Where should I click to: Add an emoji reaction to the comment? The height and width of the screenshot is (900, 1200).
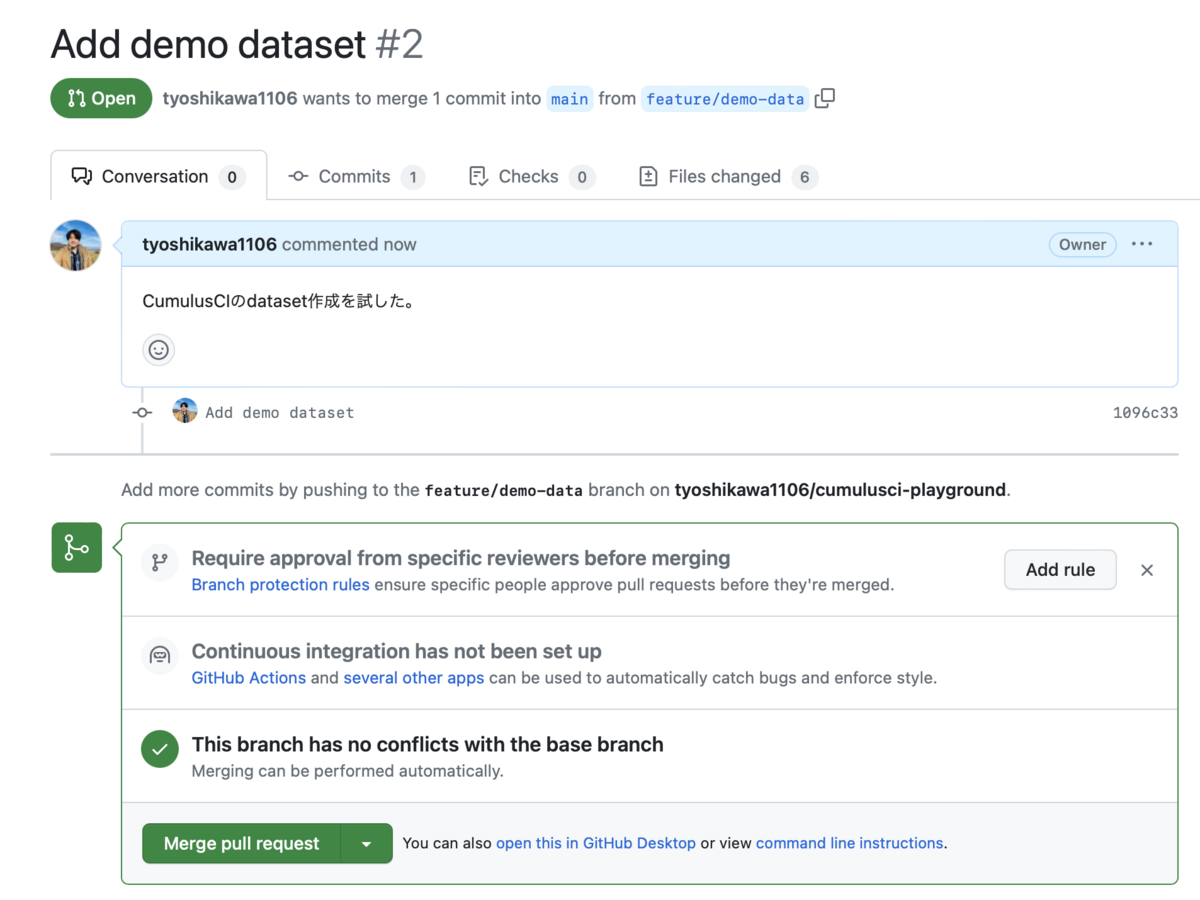(158, 350)
